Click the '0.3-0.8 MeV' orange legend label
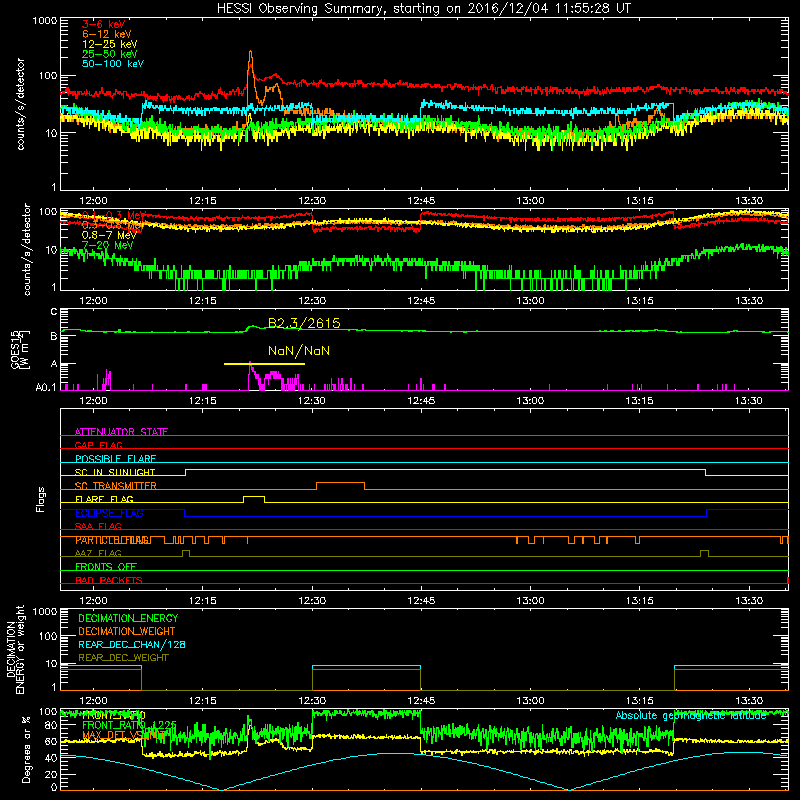Screen dimensions: 800x800 112,226
